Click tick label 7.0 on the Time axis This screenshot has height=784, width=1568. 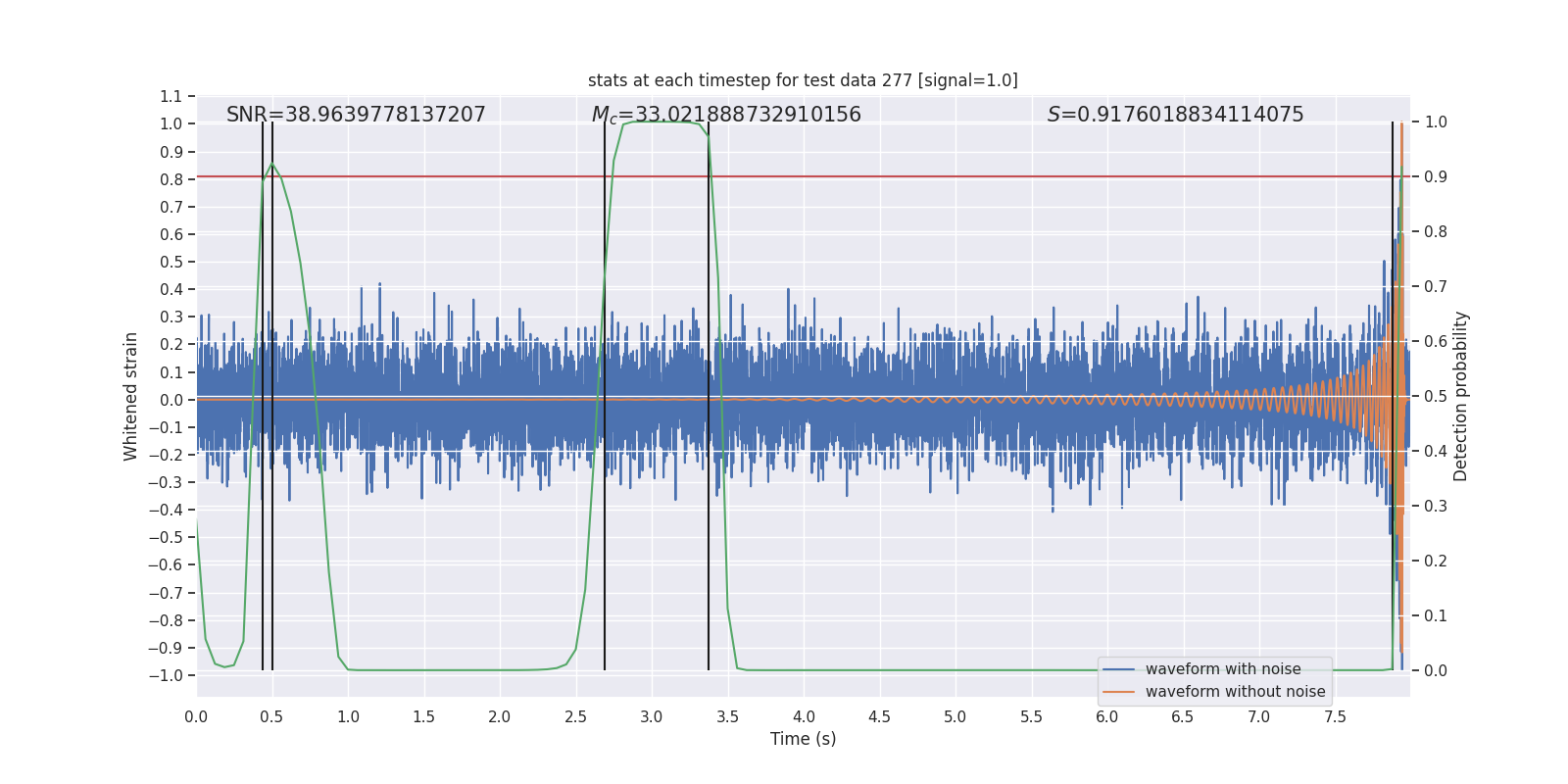pos(1259,716)
